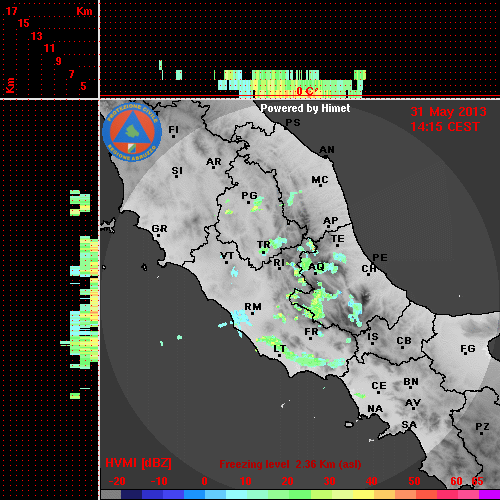
Task: Click the RM city label
Action: pos(253,307)
